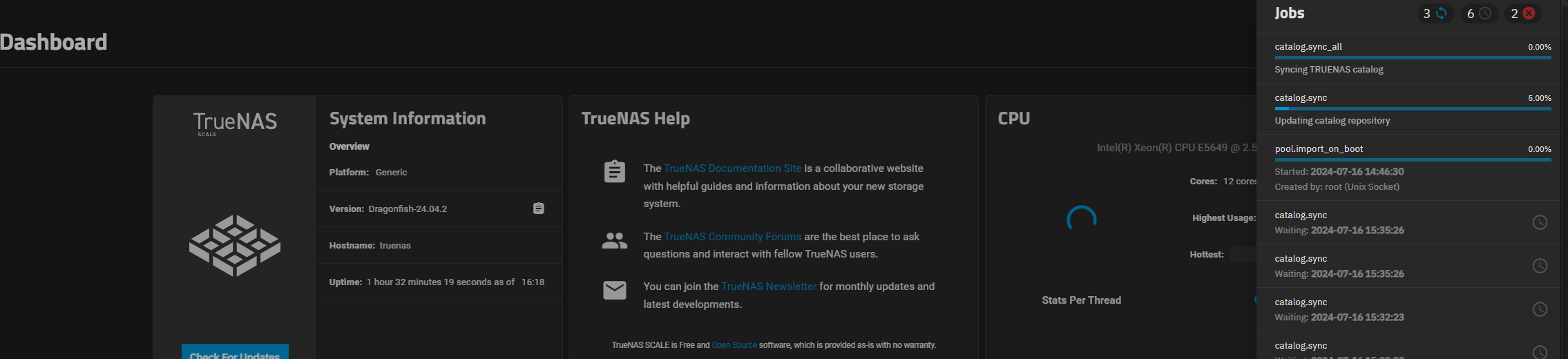
Task: Click the CPU widget heading
Action: click(1013, 119)
